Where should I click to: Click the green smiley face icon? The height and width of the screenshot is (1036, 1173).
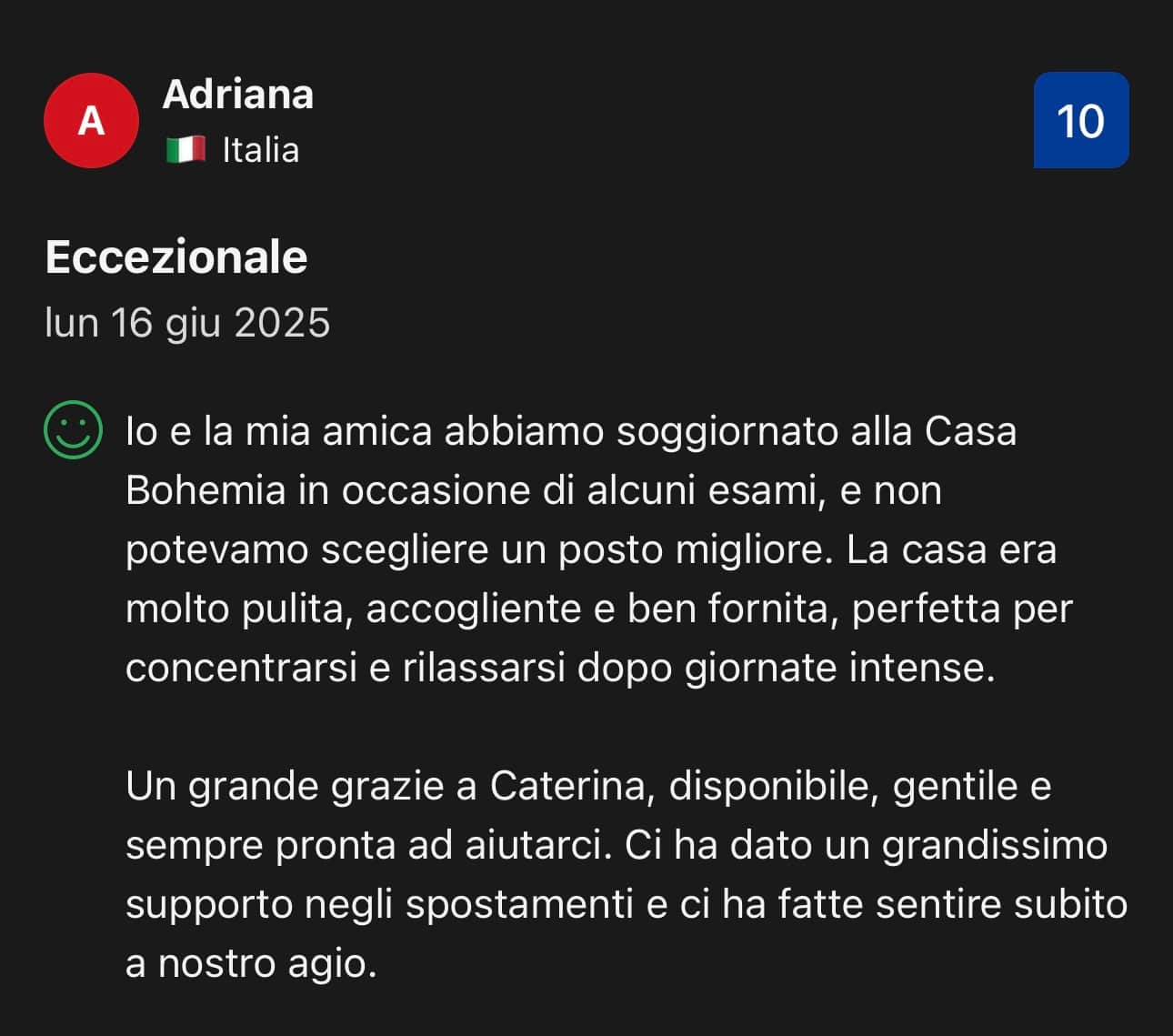pos(73,429)
